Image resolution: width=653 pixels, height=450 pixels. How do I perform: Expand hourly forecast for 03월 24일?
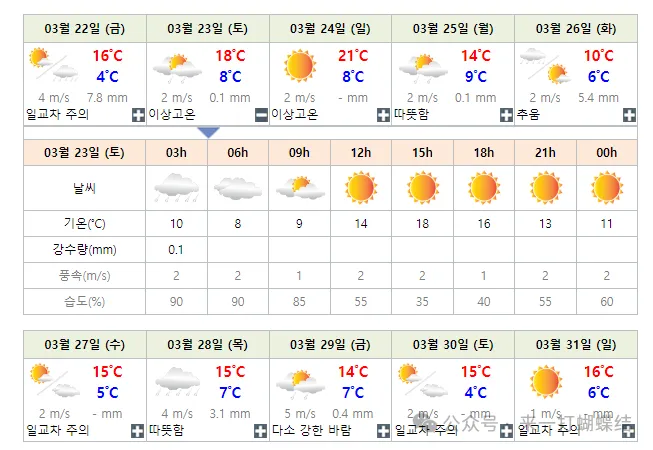[x=382, y=115]
